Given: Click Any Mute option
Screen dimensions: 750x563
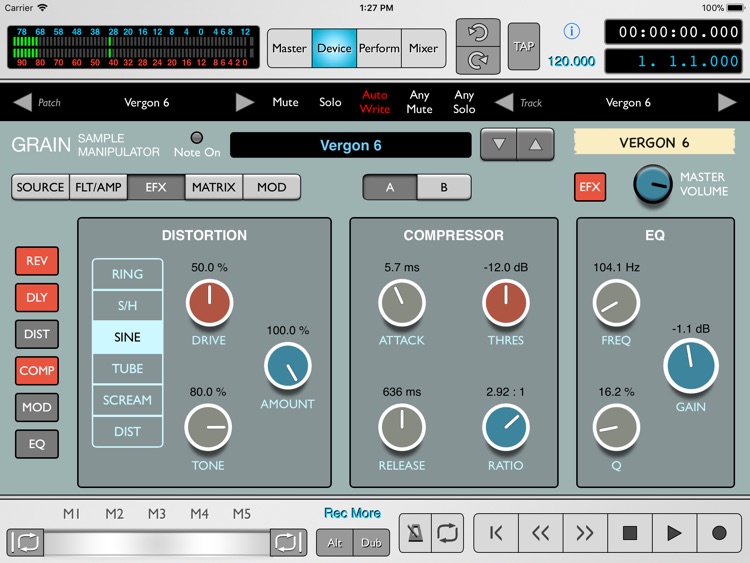Looking at the screenshot, I should (x=419, y=102).
